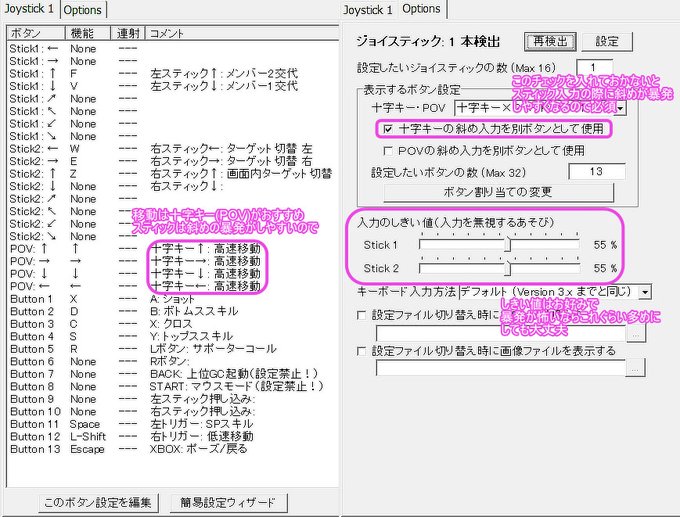Switch to Joystick 1 tab in right window
Image resolution: width=680 pixels, height=517 pixels.
click(x=368, y=10)
